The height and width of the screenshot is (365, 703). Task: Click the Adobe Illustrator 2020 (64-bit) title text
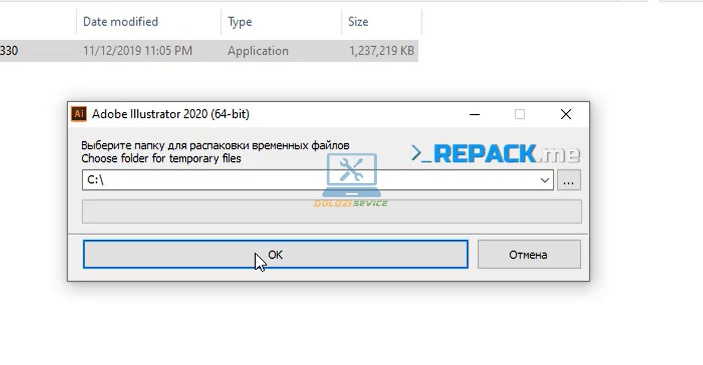click(x=171, y=114)
